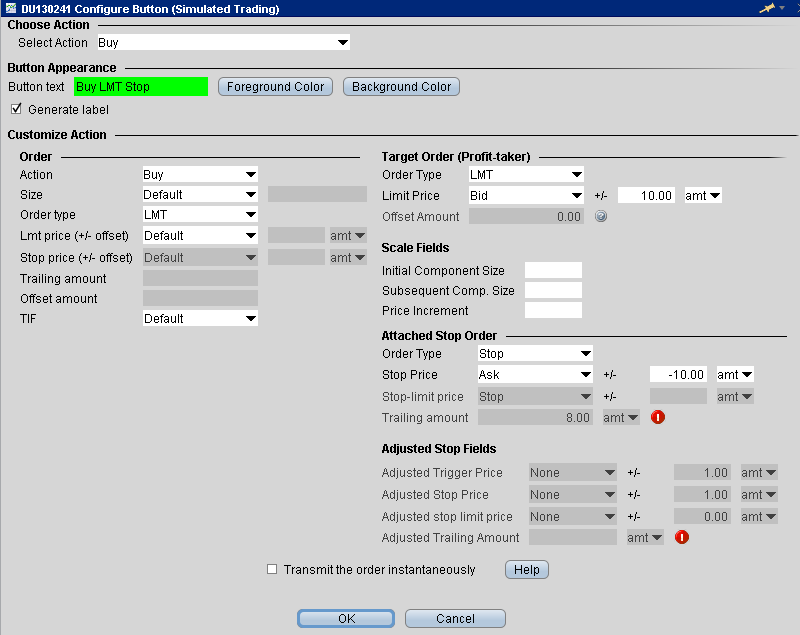The width and height of the screenshot is (800, 635).
Task: Click the Foreground Color button
Action: click(275, 87)
